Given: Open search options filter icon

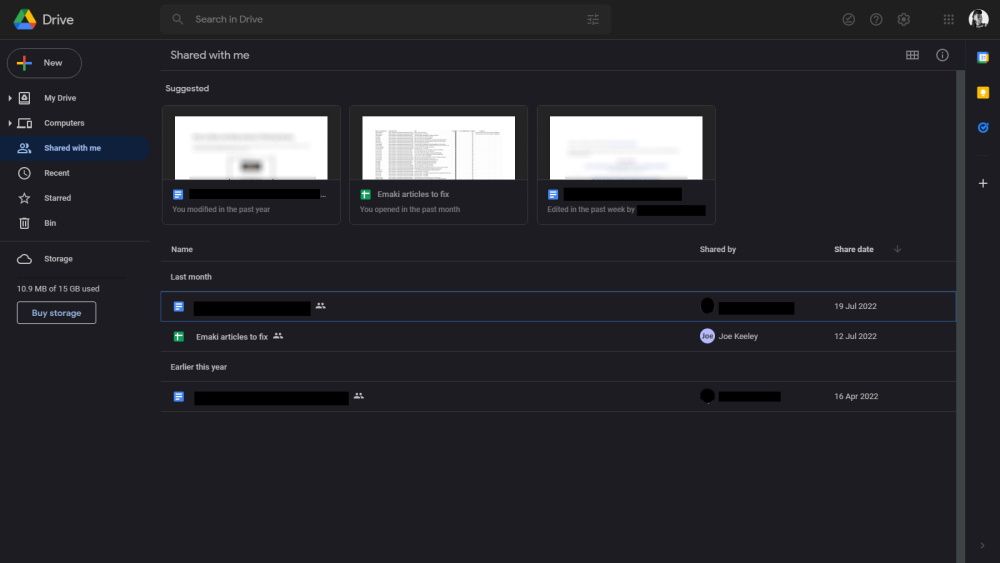Looking at the screenshot, I should coord(593,19).
